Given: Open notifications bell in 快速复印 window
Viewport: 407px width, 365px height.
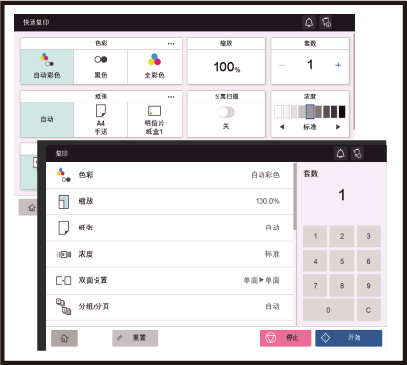Looking at the screenshot, I should [x=309, y=23].
